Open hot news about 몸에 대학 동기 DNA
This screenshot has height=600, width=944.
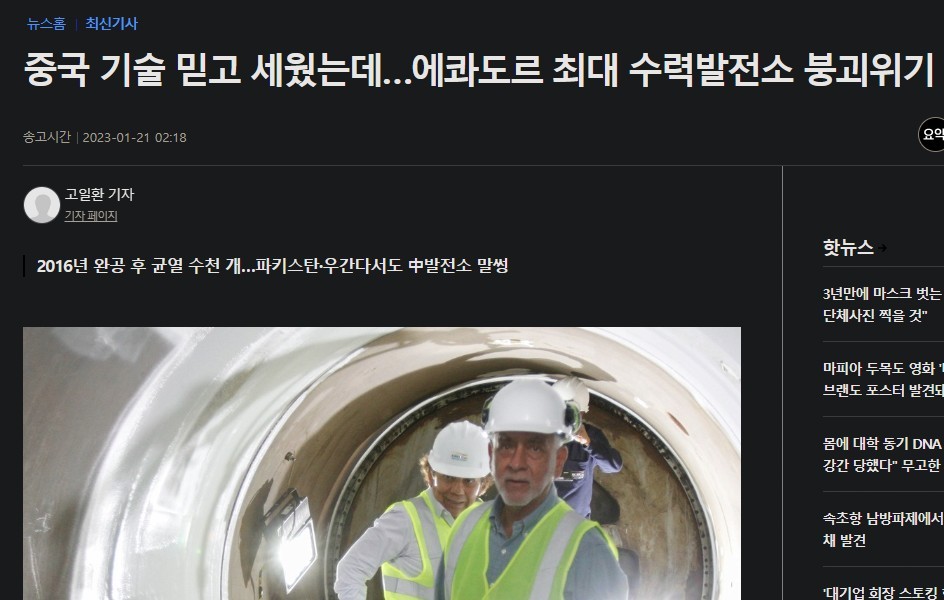coord(883,454)
